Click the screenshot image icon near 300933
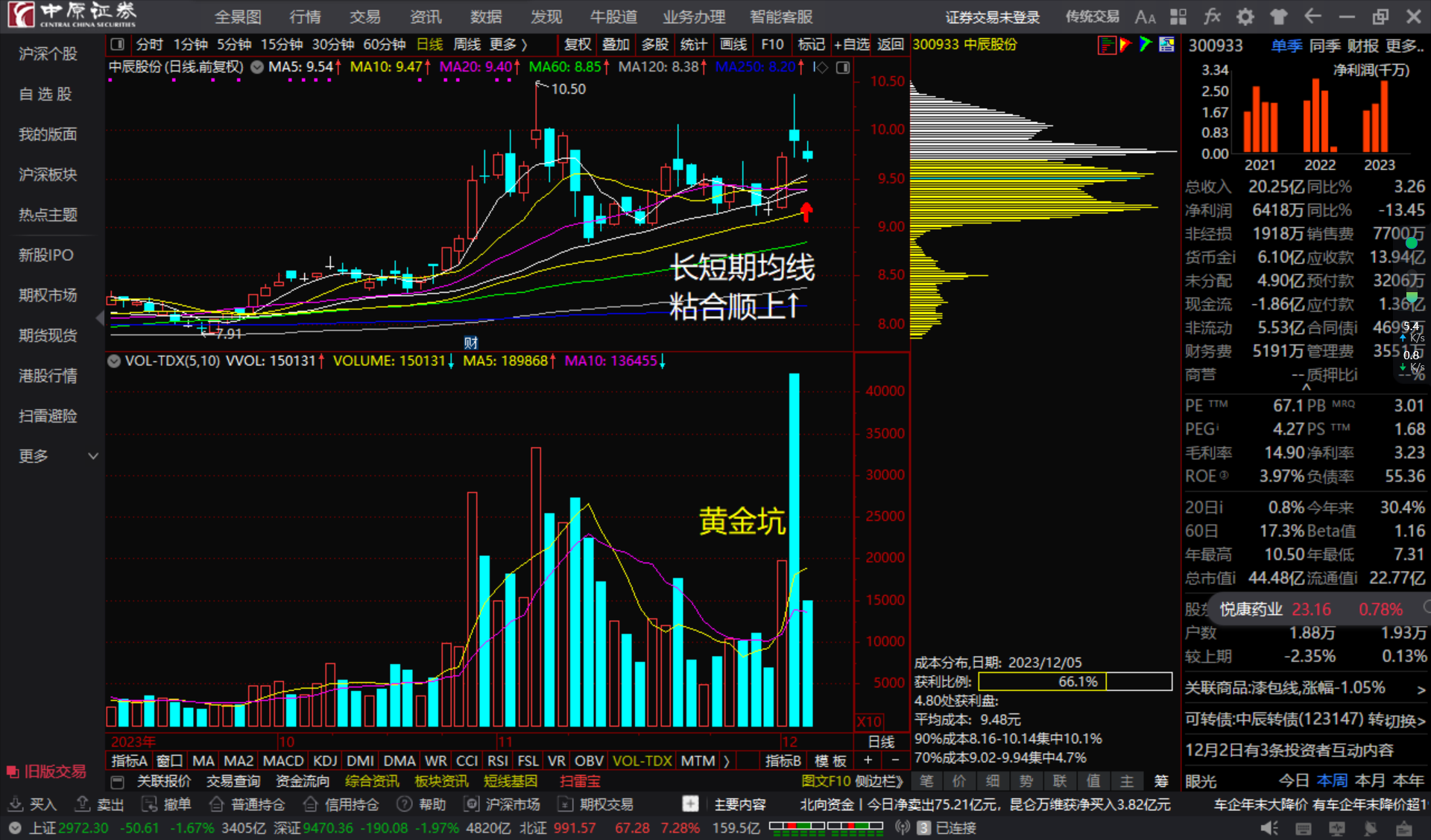 pos(1166,45)
